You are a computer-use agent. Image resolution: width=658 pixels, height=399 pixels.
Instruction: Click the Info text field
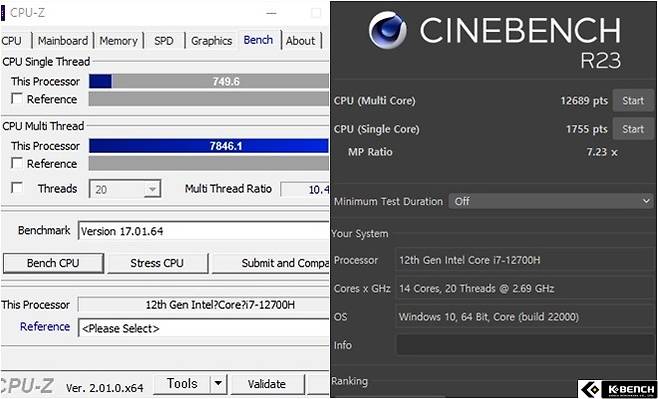(525, 345)
